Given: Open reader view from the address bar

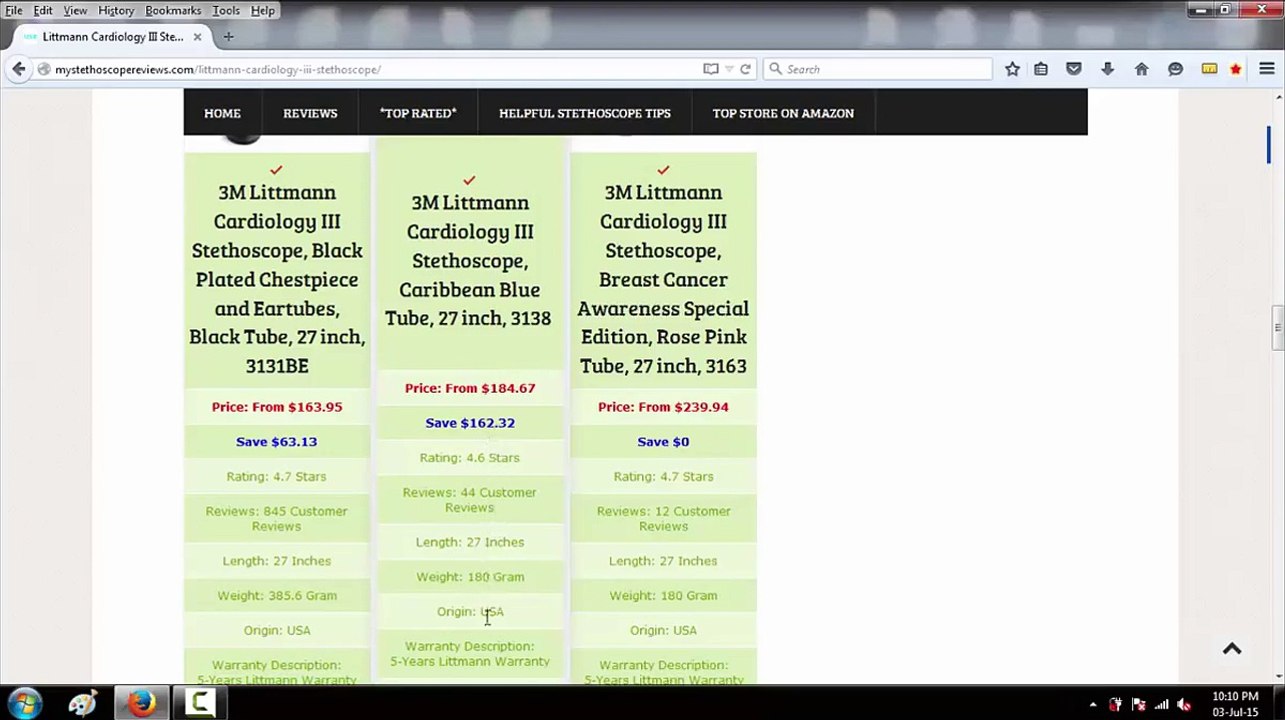Looking at the screenshot, I should pos(711,69).
